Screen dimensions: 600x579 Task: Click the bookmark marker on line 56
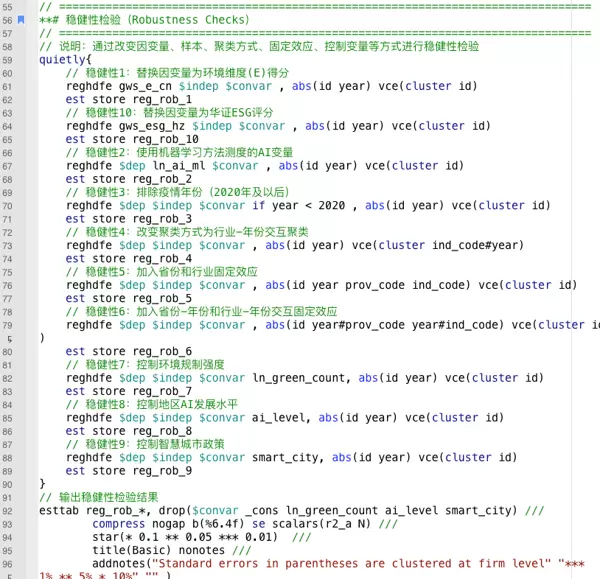pos(22,20)
